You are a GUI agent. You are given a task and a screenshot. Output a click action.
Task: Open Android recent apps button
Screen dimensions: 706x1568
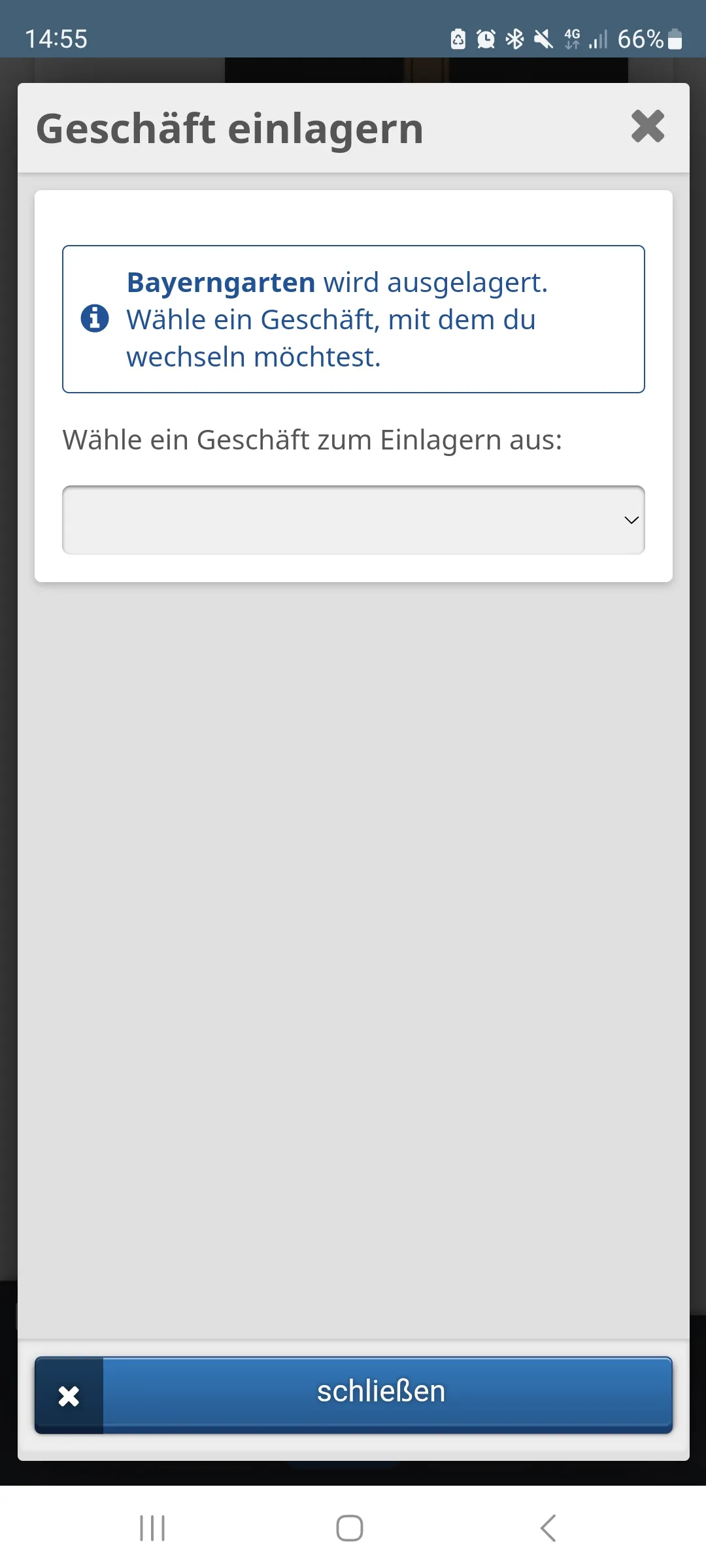tap(152, 1528)
